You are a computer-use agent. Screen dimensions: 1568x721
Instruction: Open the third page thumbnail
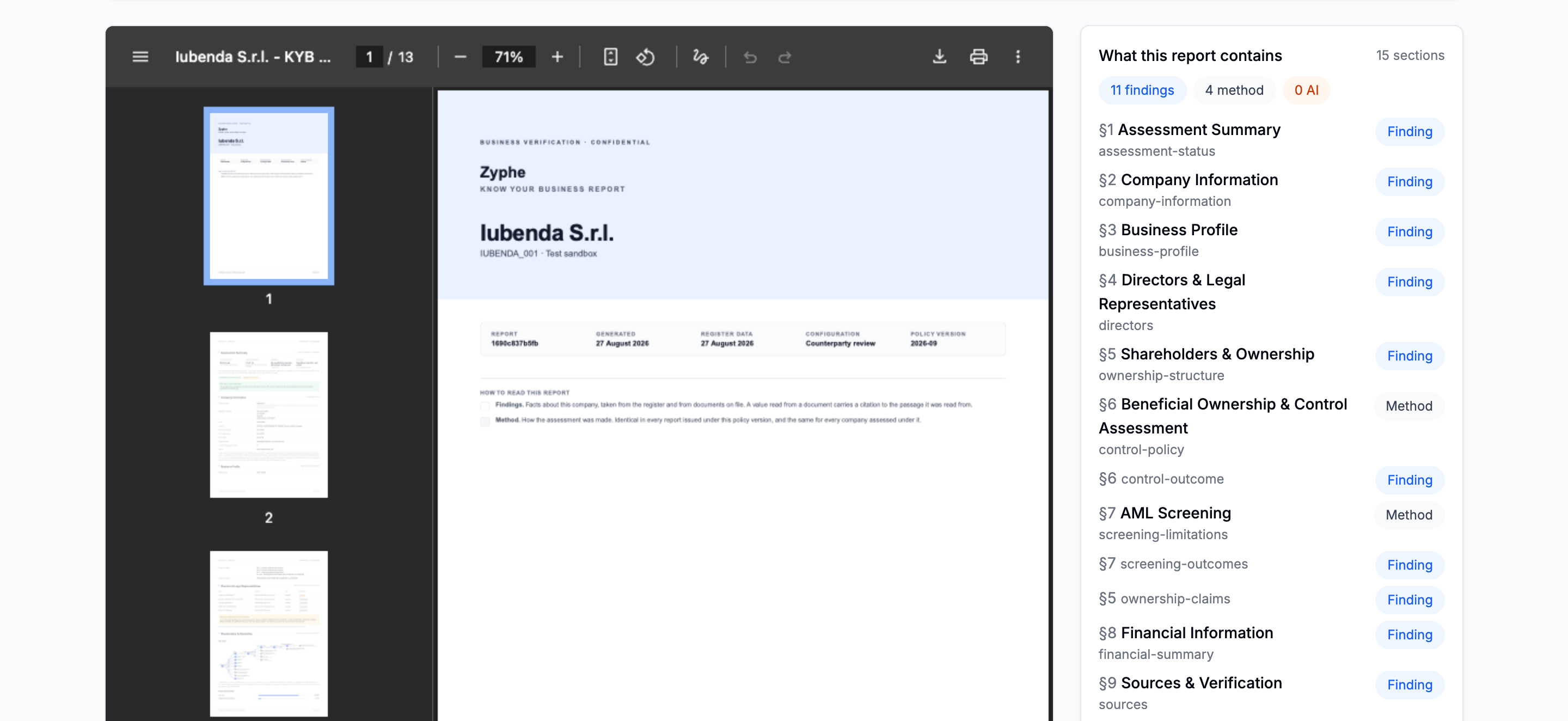(x=268, y=633)
